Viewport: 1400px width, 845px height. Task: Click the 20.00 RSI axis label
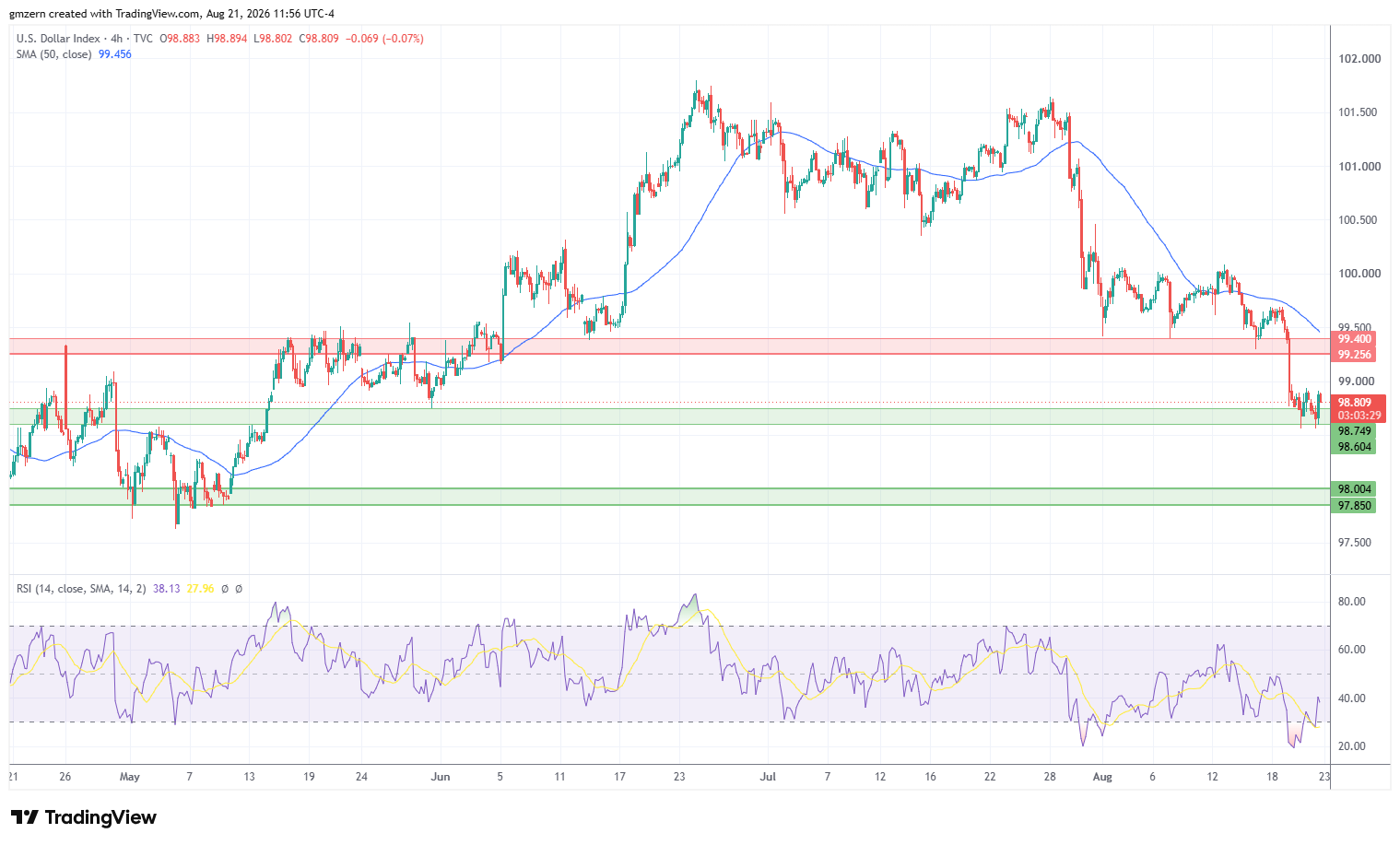pyautogui.click(x=1352, y=746)
